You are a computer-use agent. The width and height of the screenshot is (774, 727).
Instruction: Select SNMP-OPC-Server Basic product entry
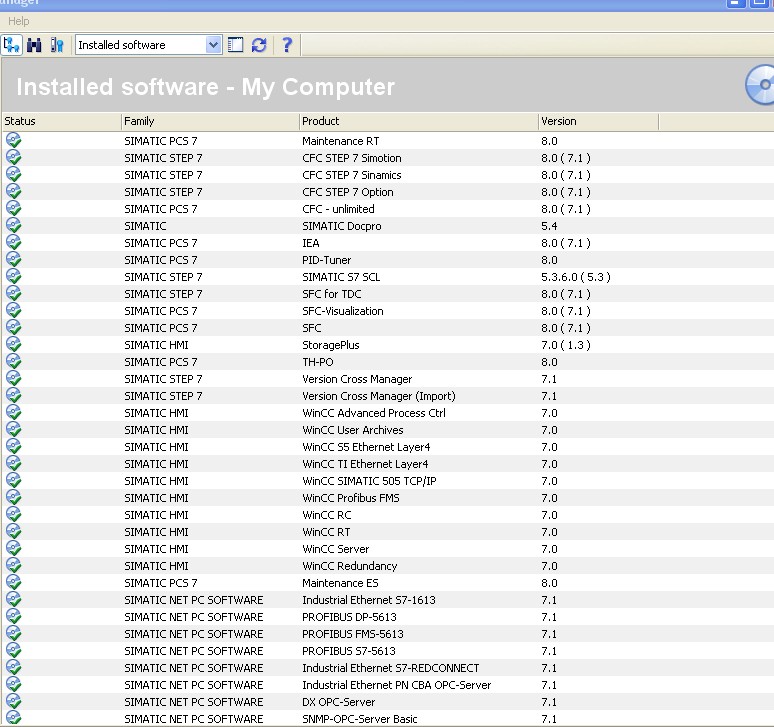[360, 719]
